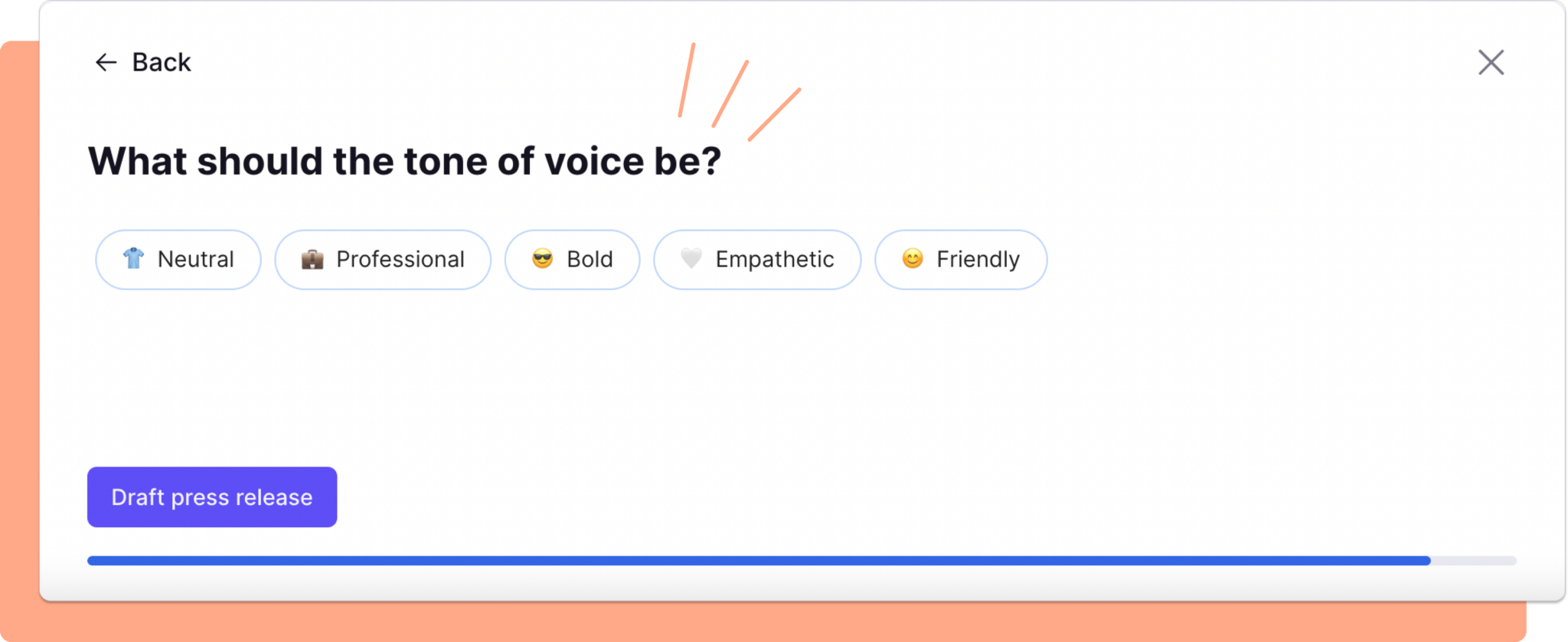Viewport: 1568px width, 642px height.
Task: Select the Neutral tone option
Action: 178,260
